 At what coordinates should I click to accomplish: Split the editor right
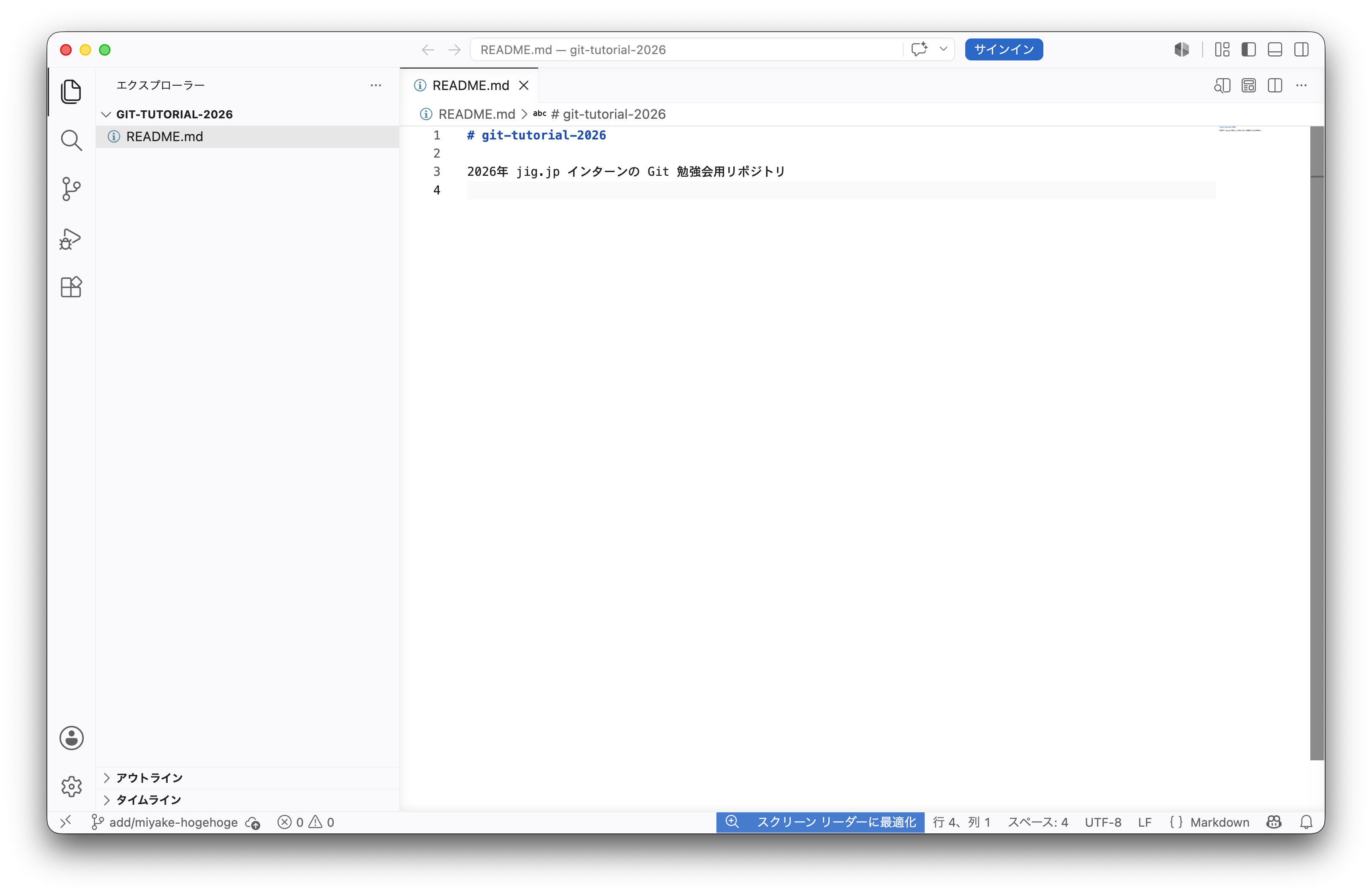point(1275,85)
